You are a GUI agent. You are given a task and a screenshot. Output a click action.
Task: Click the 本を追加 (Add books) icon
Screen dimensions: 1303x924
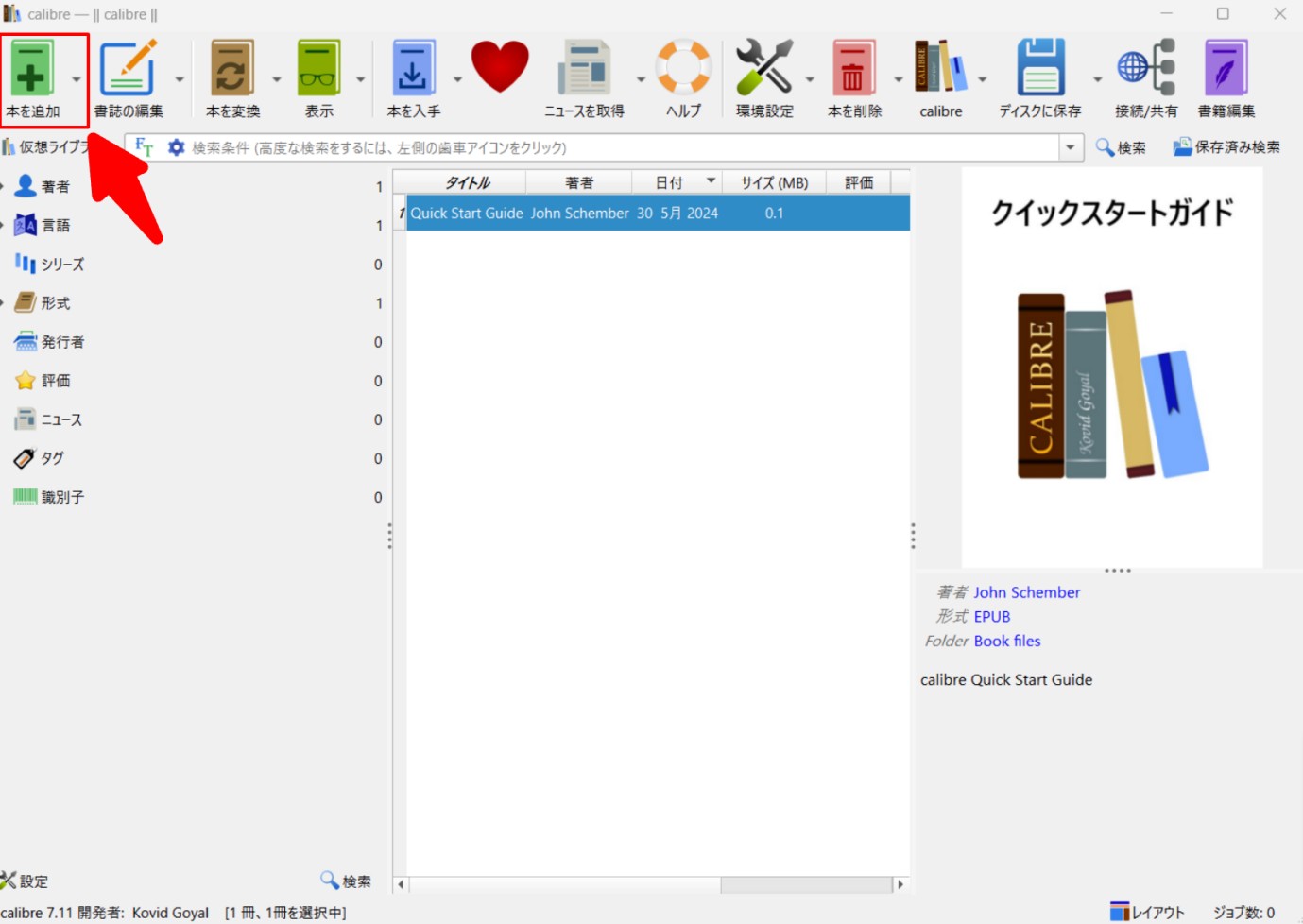pyautogui.click(x=32, y=69)
